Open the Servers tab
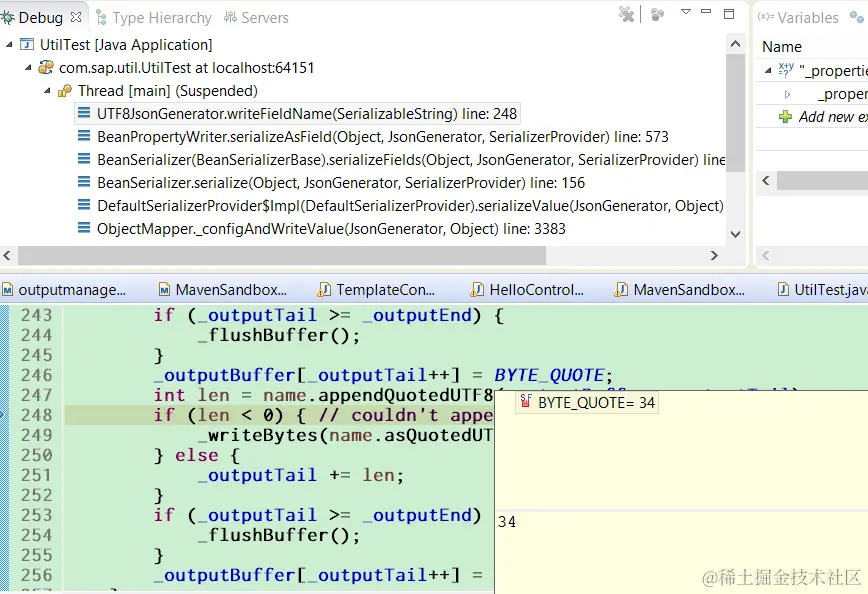Viewport: 868px width, 594px height. pyautogui.click(x=256, y=18)
